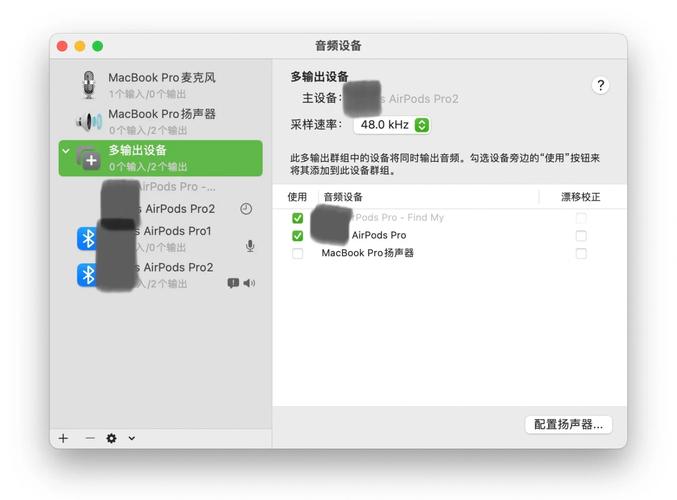Click the 音频设备 column header
Viewport: 677px width, 500px height.
pos(343,197)
